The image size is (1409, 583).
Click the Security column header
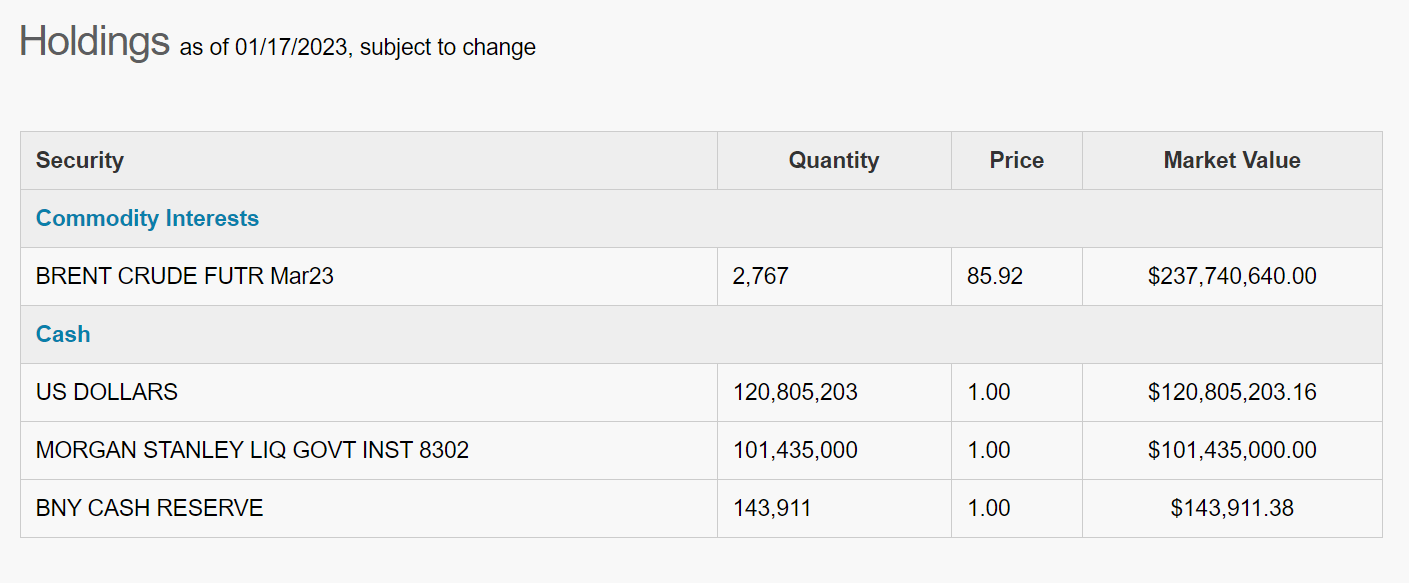pos(80,160)
